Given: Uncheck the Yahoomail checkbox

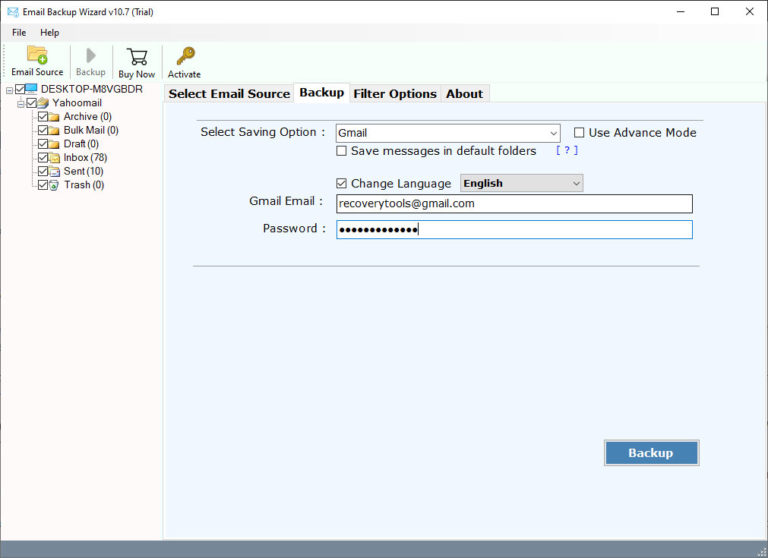Looking at the screenshot, I should coord(32,102).
